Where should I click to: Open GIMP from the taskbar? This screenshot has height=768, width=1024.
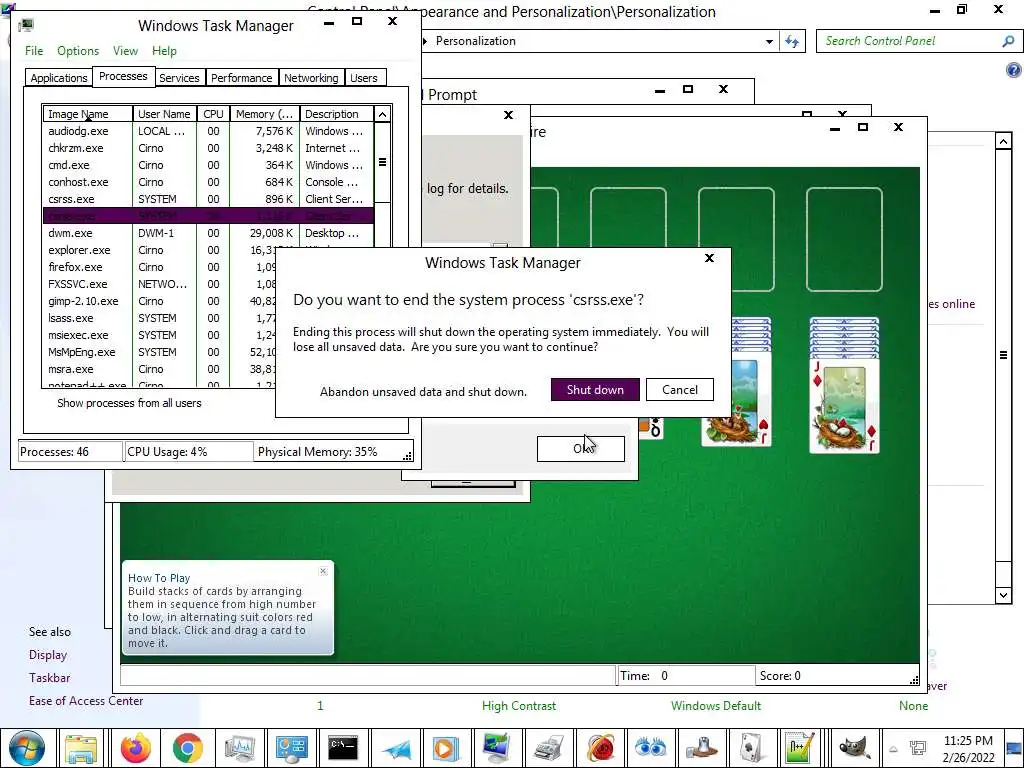[854, 748]
